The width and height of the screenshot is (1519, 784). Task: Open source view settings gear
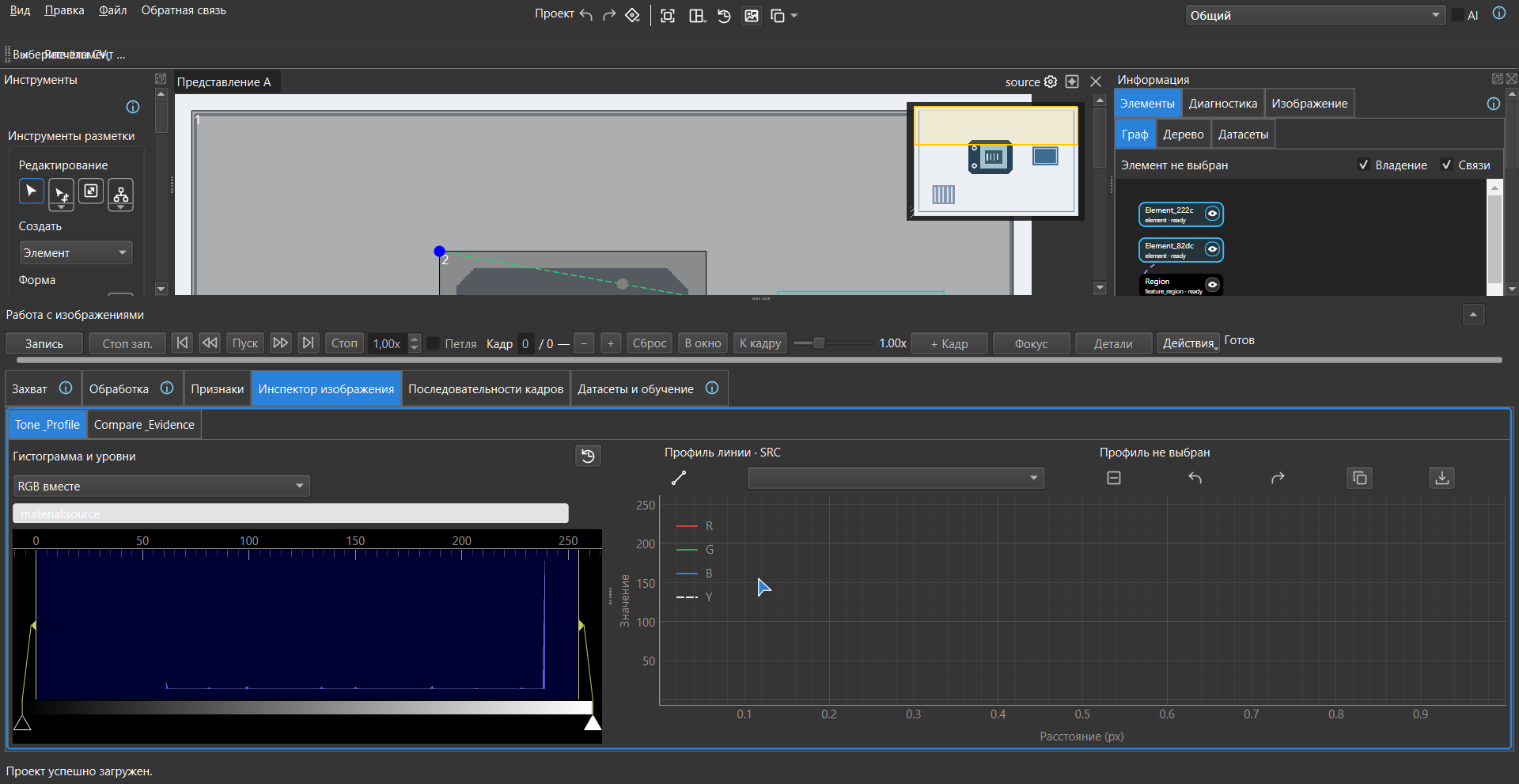tap(1051, 81)
